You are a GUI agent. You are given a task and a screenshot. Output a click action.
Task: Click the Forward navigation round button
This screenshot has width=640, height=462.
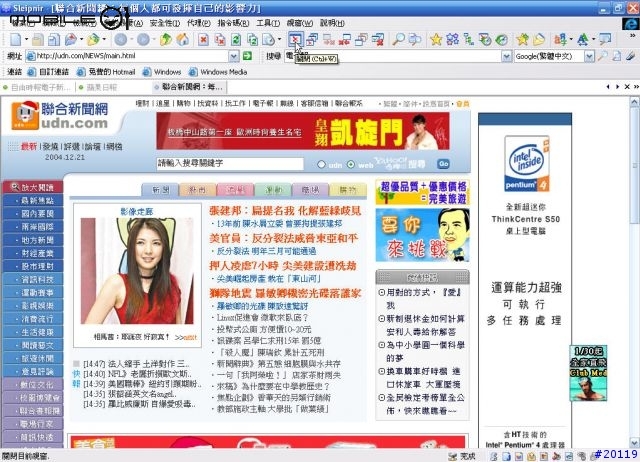point(143,40)
